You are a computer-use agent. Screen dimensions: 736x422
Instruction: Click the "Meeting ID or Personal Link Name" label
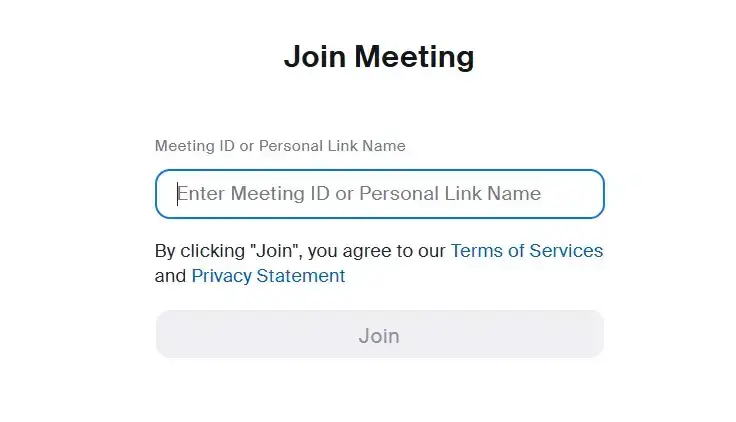(280, 146)
